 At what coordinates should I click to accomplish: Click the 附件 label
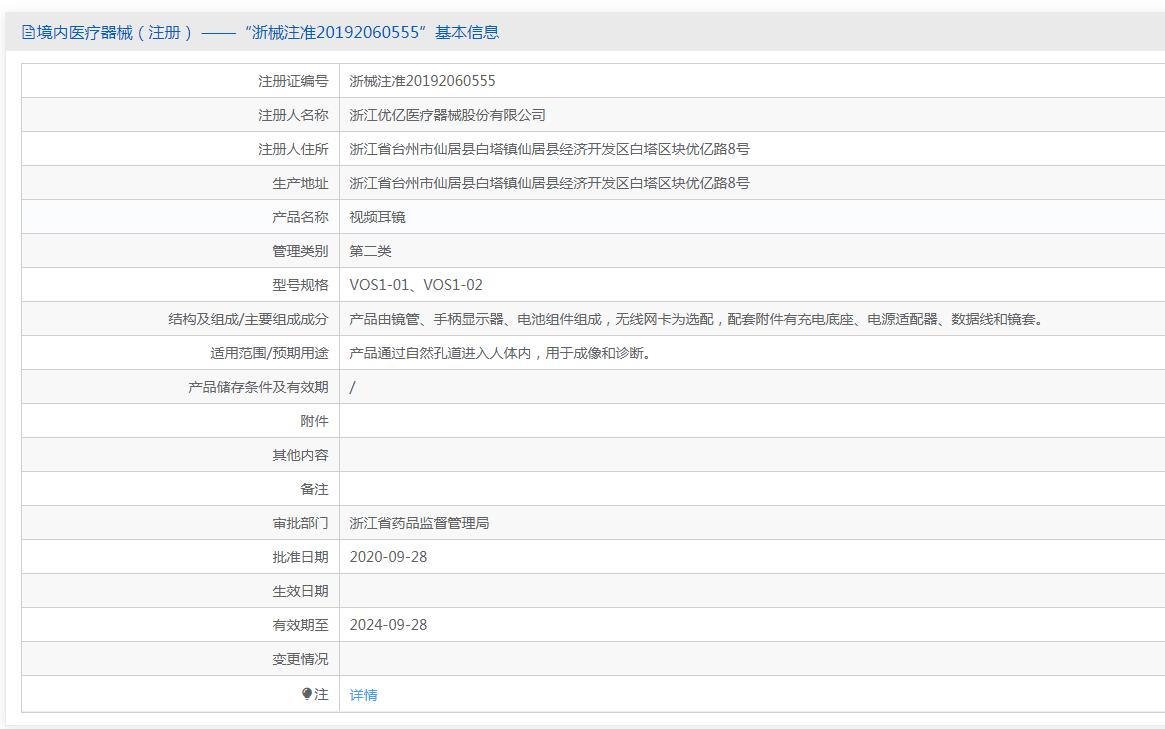pos(314,421)
